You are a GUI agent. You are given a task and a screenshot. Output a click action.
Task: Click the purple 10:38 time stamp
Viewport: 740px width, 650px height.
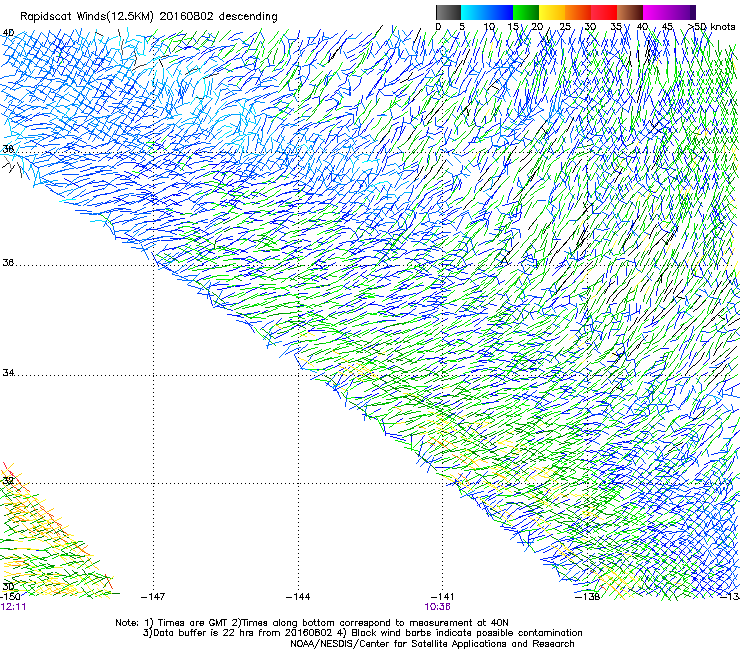(437, 607)
